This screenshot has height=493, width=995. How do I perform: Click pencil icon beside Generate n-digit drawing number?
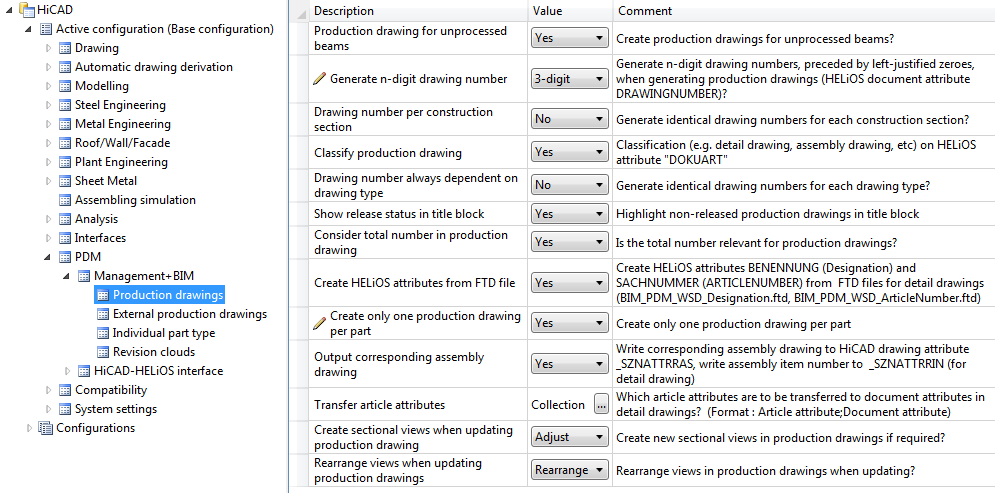[320, 79]
